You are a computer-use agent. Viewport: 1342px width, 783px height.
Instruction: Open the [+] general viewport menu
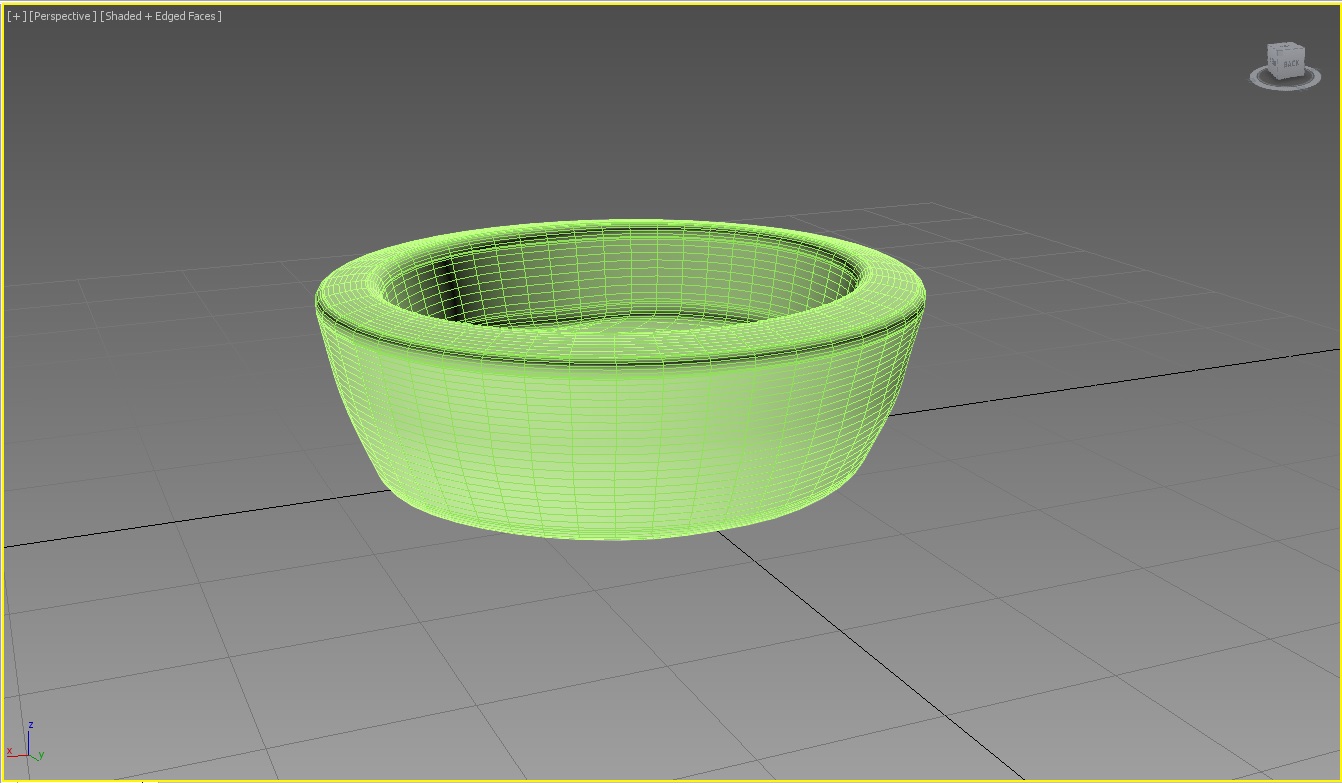click(16, 16)
